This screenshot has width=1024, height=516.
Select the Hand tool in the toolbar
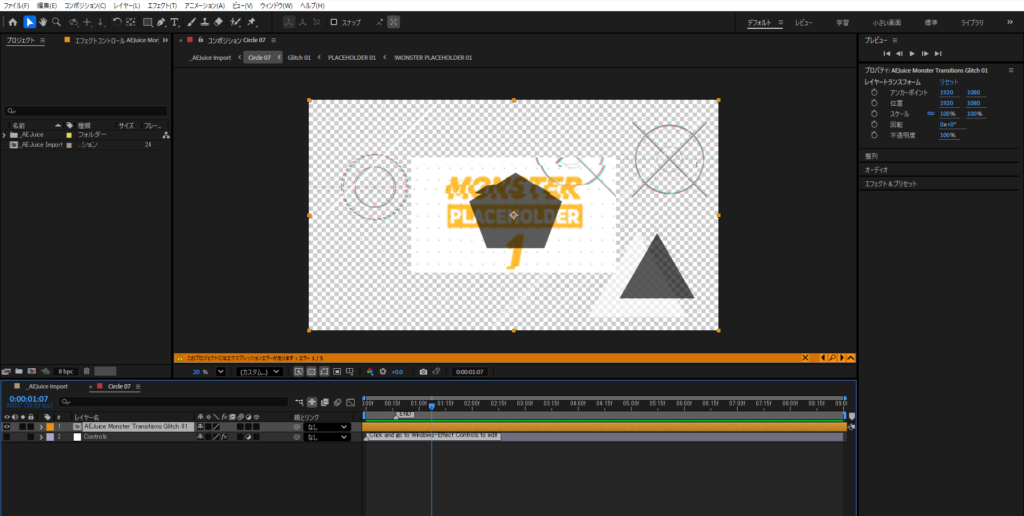pos(43,22)
